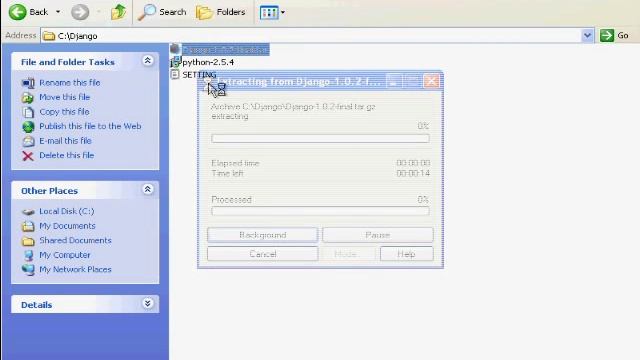This screenshot has width=640, height=360.
Task: Click Move this file link
Action: point(64,97)
